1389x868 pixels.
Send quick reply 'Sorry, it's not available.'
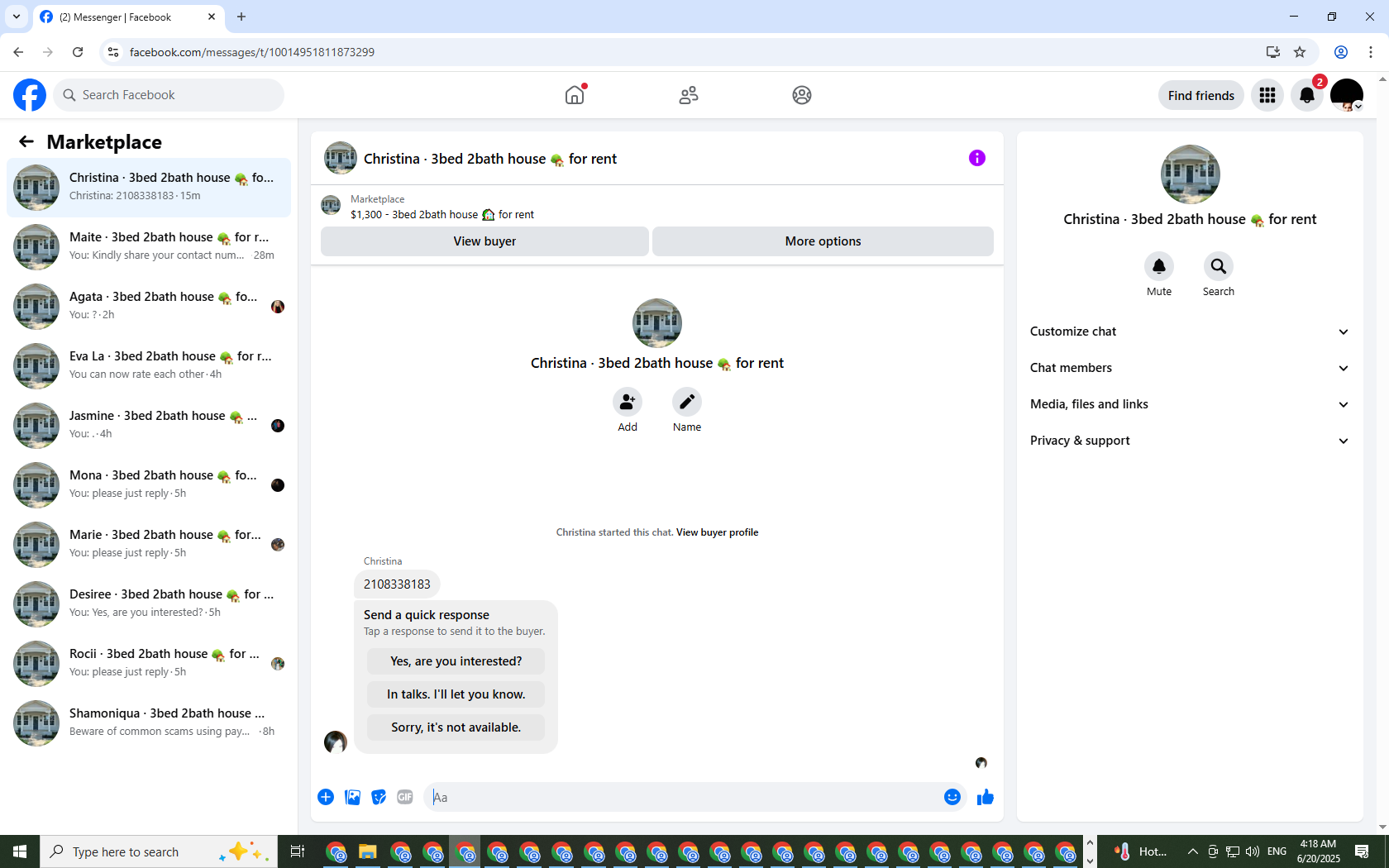[x=456, y=727]
